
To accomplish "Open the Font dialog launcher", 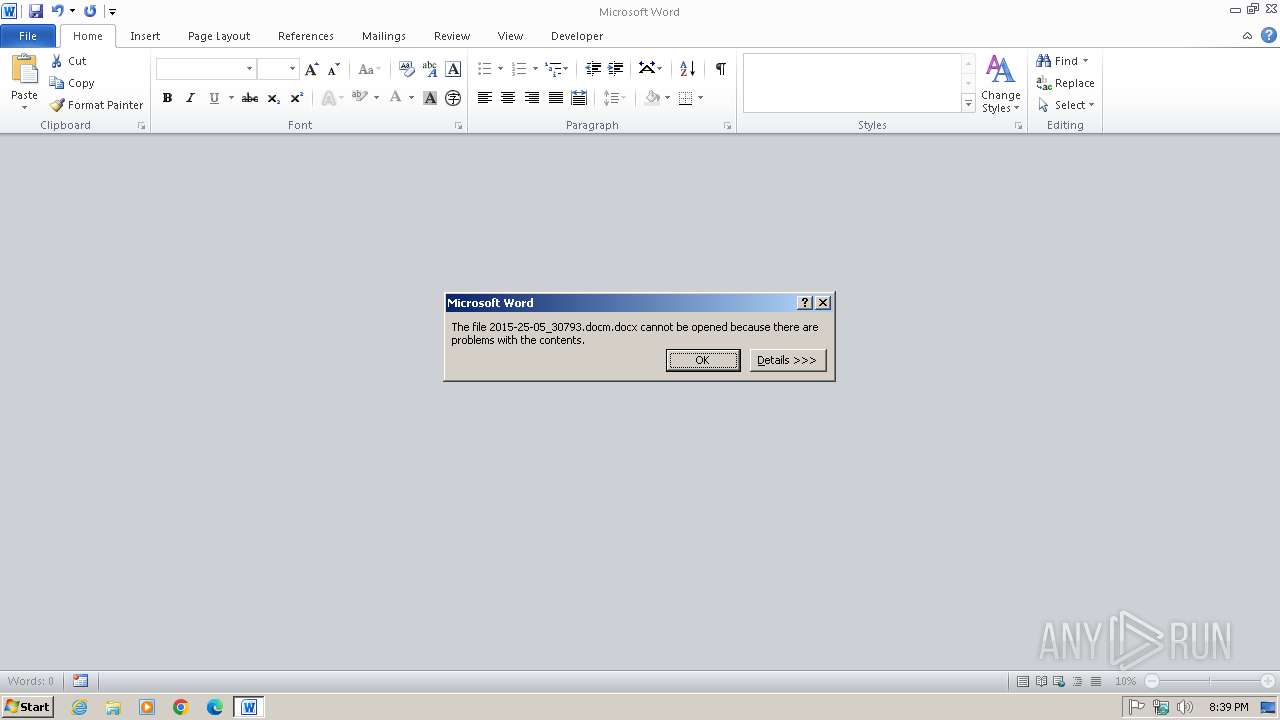I will (459, 126).
